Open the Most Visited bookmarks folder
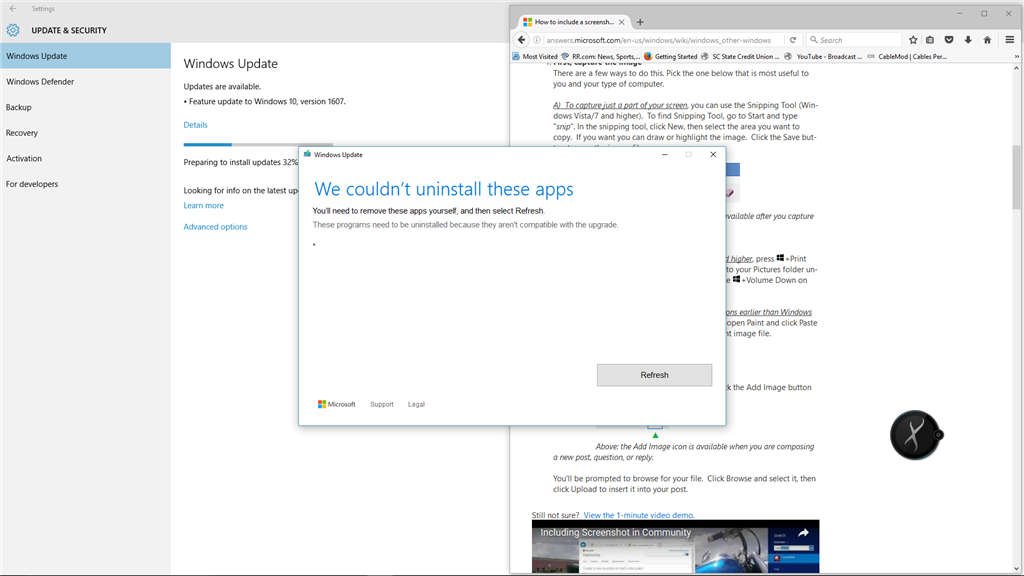The height and width of the screenshot is (576, 1024). 535,57
